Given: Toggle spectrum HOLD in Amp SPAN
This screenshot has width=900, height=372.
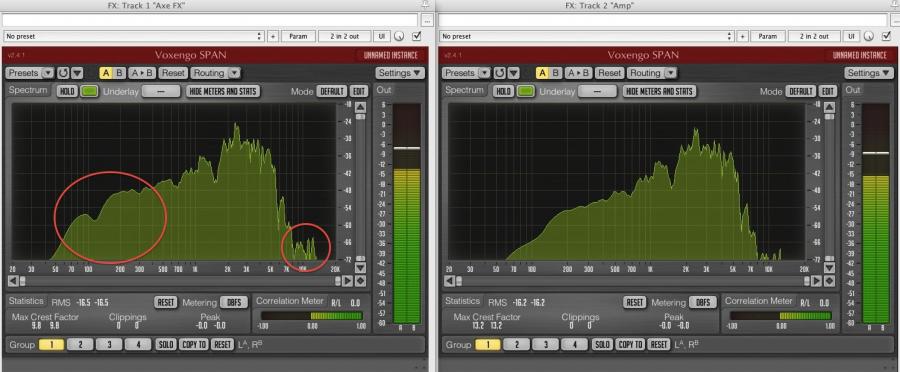Looking at the screenshot, I should 503,91.
